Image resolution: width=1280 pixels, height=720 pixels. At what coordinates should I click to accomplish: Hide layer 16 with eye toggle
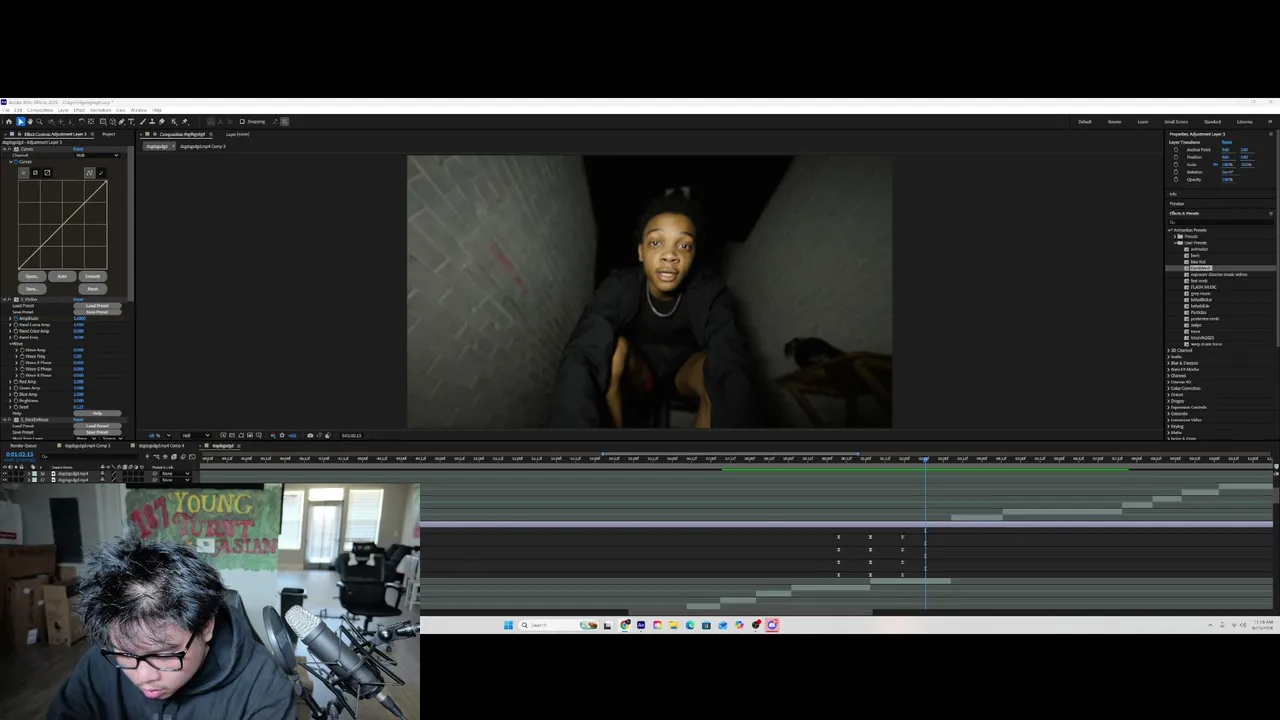point(5,474)
